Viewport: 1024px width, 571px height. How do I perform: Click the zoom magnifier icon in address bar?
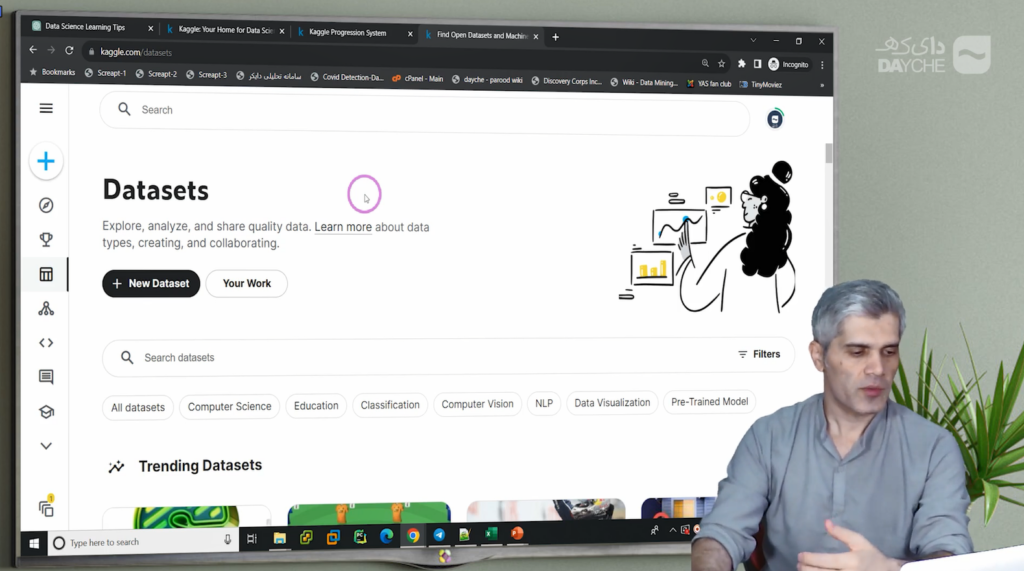pos(705,63)
